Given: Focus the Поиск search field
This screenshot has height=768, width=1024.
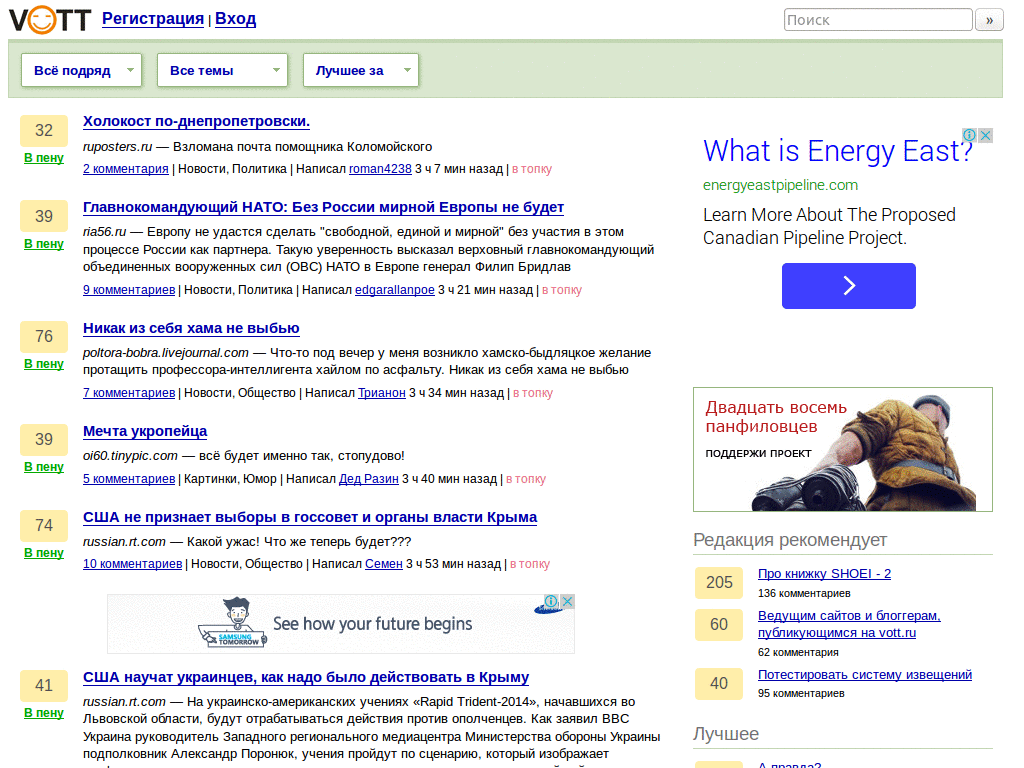Looking at the screenshot, I should (878, 20).
